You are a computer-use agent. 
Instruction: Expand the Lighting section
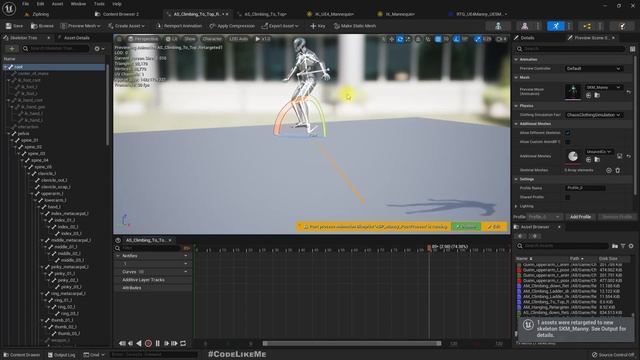(x=516, y=206)
